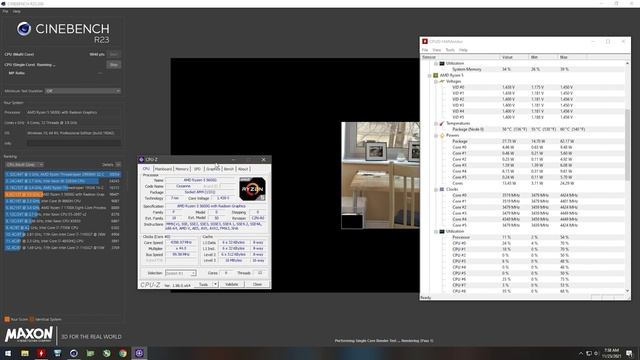The width and height of the screenshot is (640, 360).
Task: Click the Maxon logo
Action: click(x=29, y=335)
